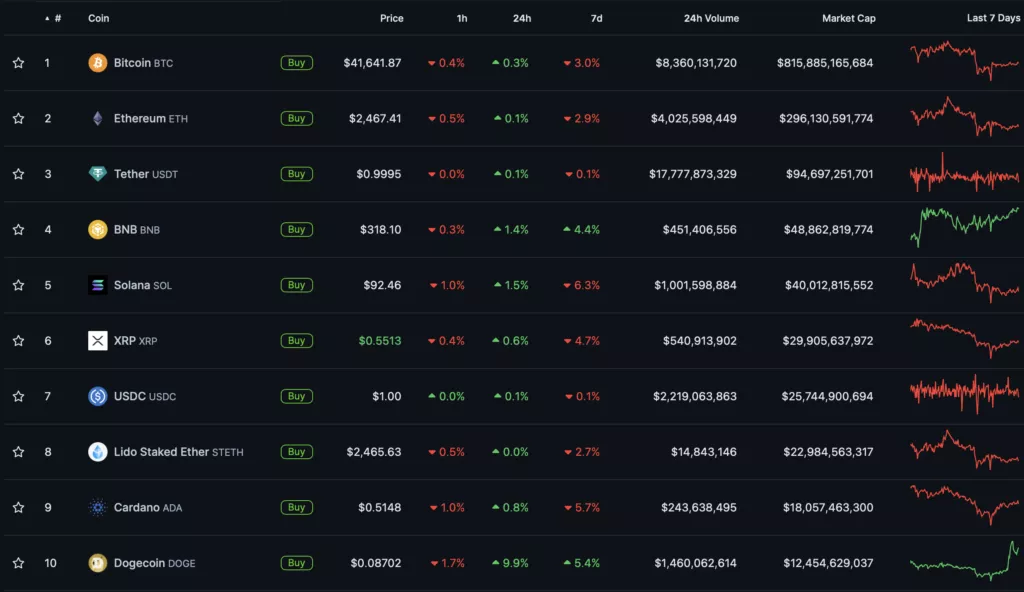Click the Bitcoin coin logo icon

tap(97, 63)
